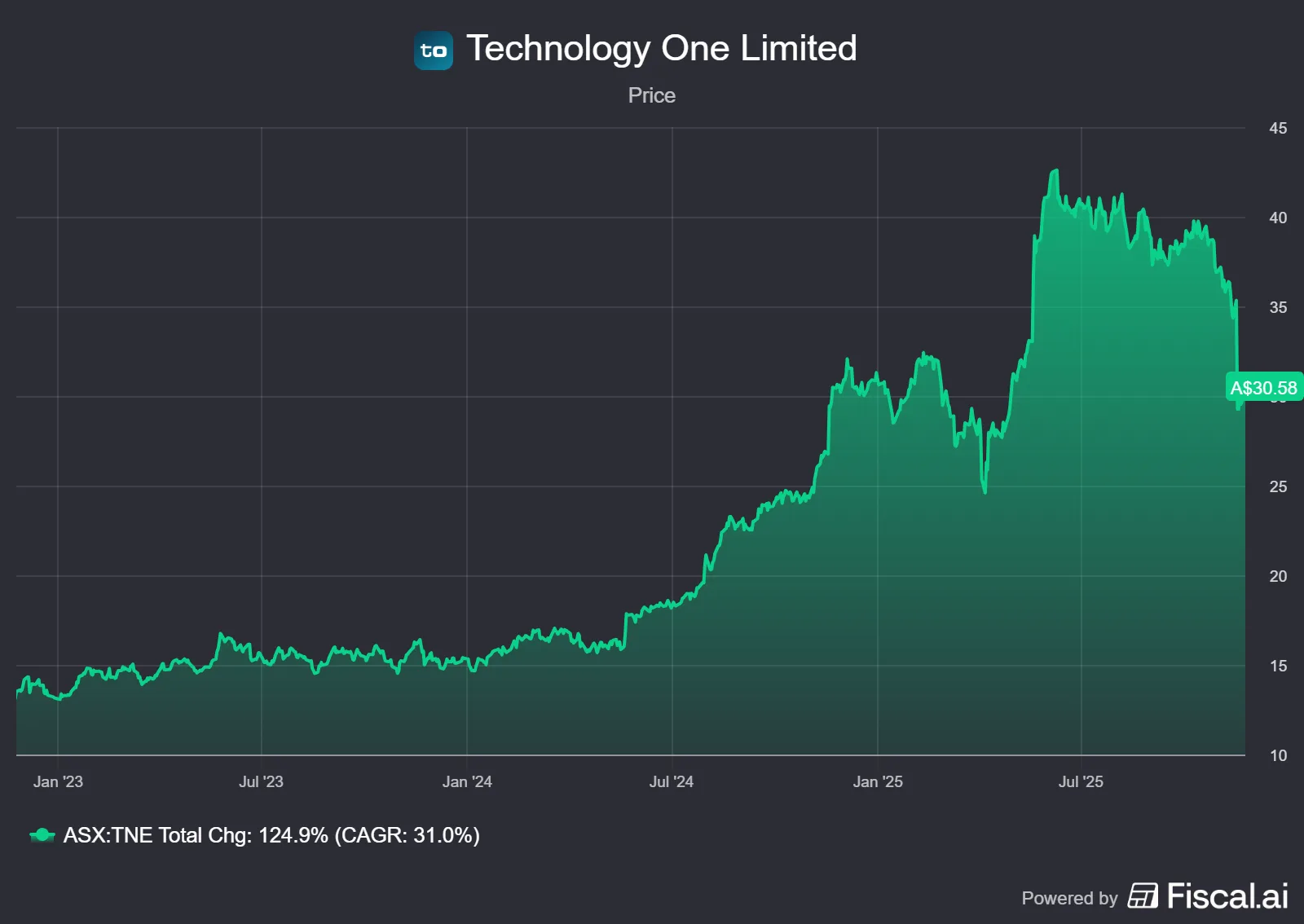
Task: Click the Technology One logo icon
Action: point(434,51)
